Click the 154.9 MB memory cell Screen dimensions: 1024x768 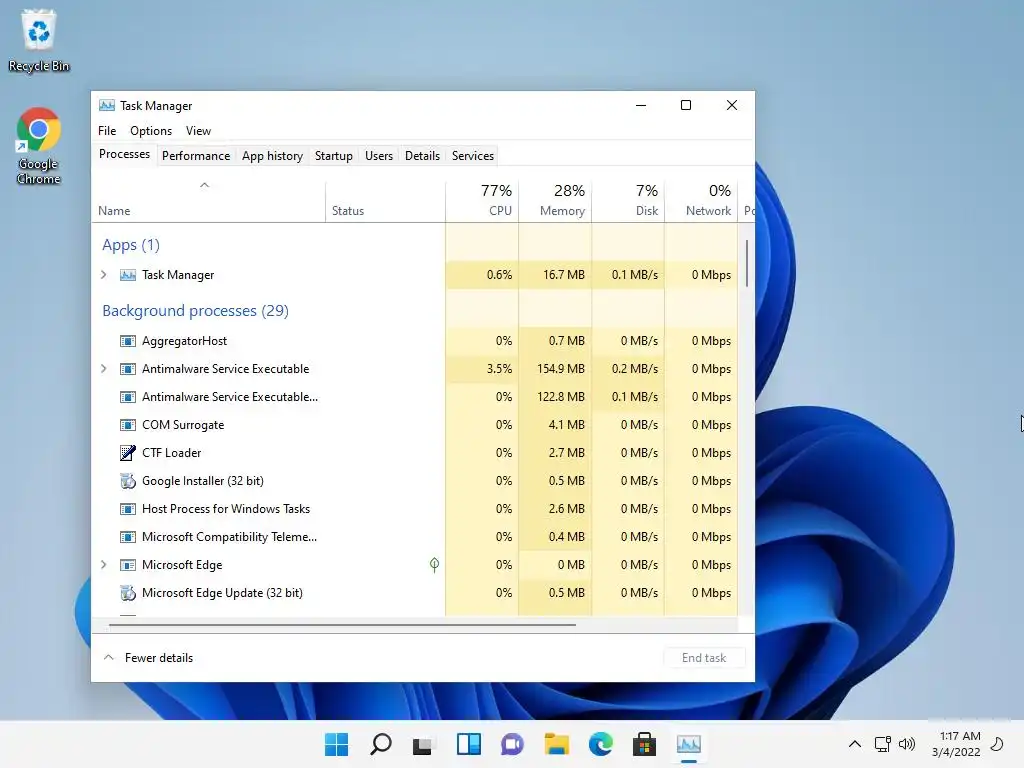point(555,369)
